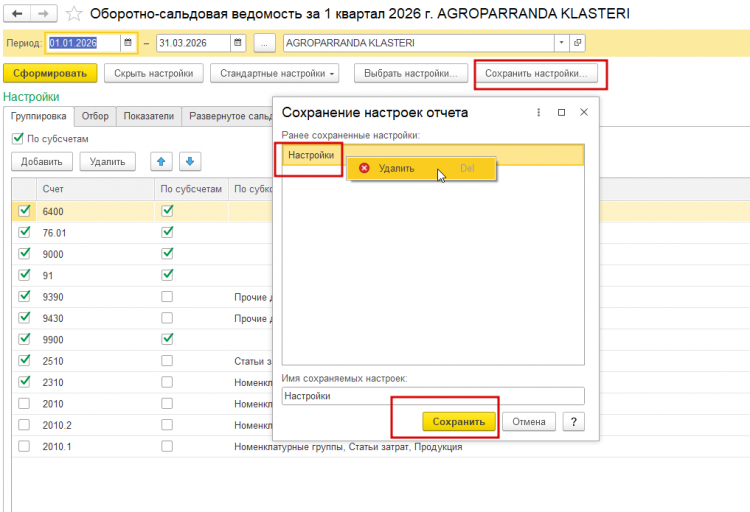750x512 pixels.
Task: Click Скрыть настройки button
Action: coord(154,73)
